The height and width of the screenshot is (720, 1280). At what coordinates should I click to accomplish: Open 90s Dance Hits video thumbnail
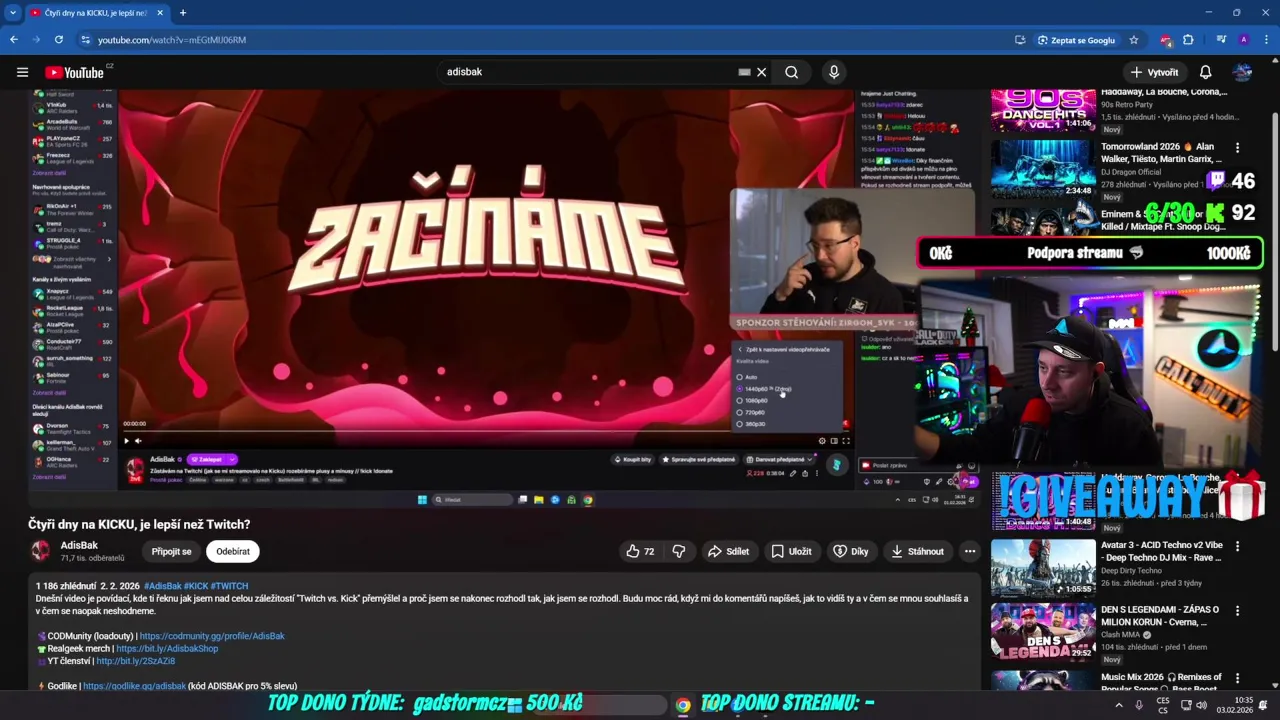pos(1043,110)
